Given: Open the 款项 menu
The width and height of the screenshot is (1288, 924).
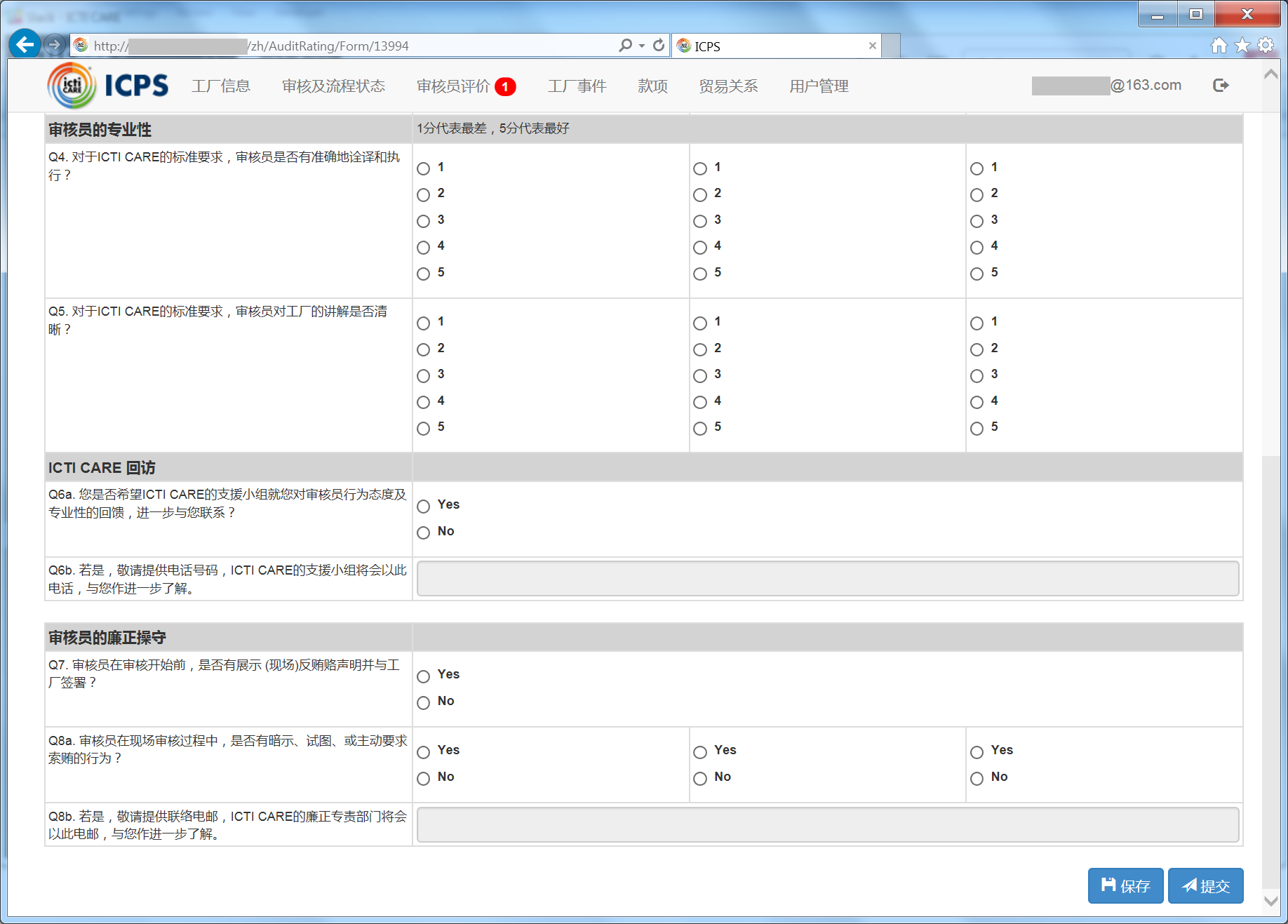Looking at the screenshot, I should (x=652, y=86).
